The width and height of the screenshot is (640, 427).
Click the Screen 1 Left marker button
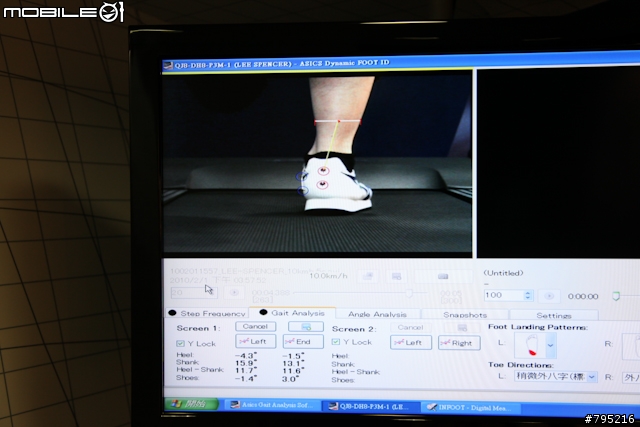click(x=256, y=341)
